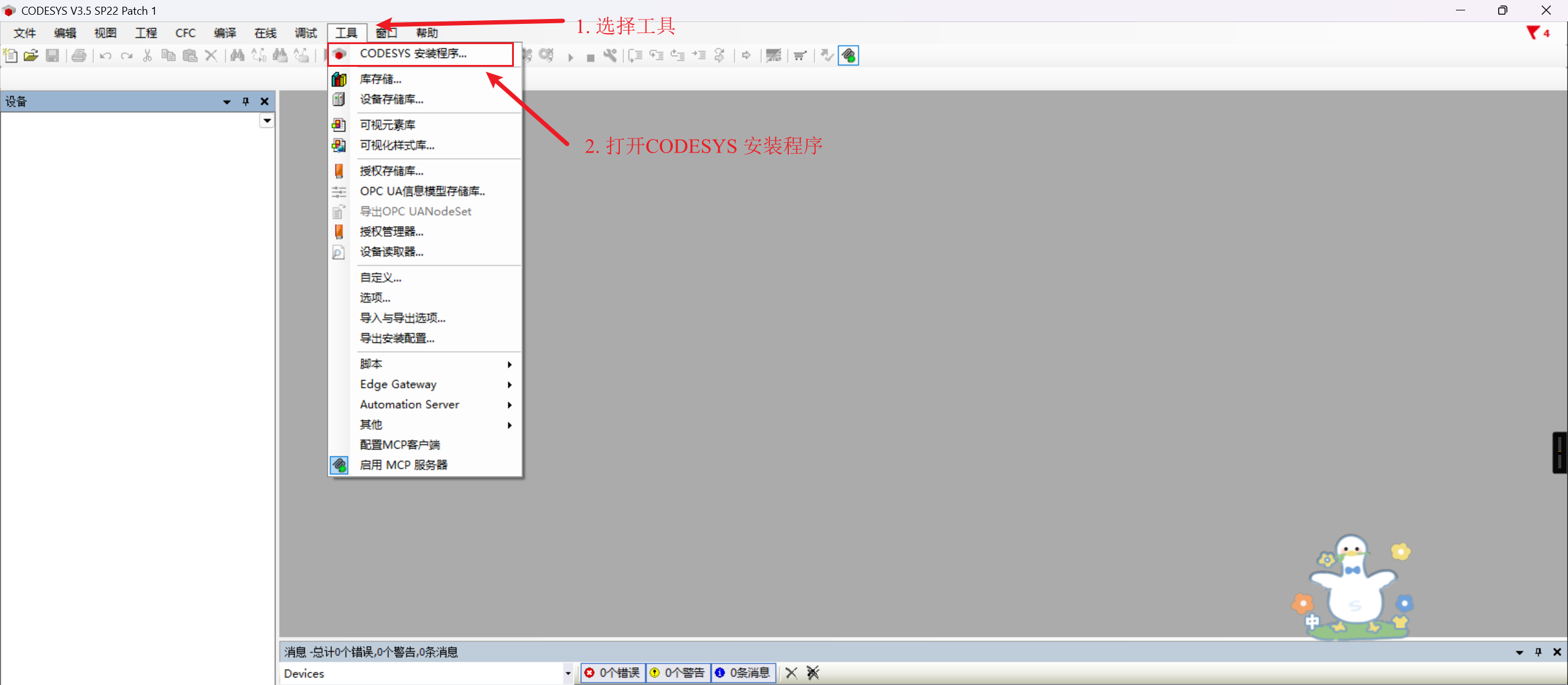Open the 编译 menu
This screenshot has width=1568, height=685.
coord(225,33)
